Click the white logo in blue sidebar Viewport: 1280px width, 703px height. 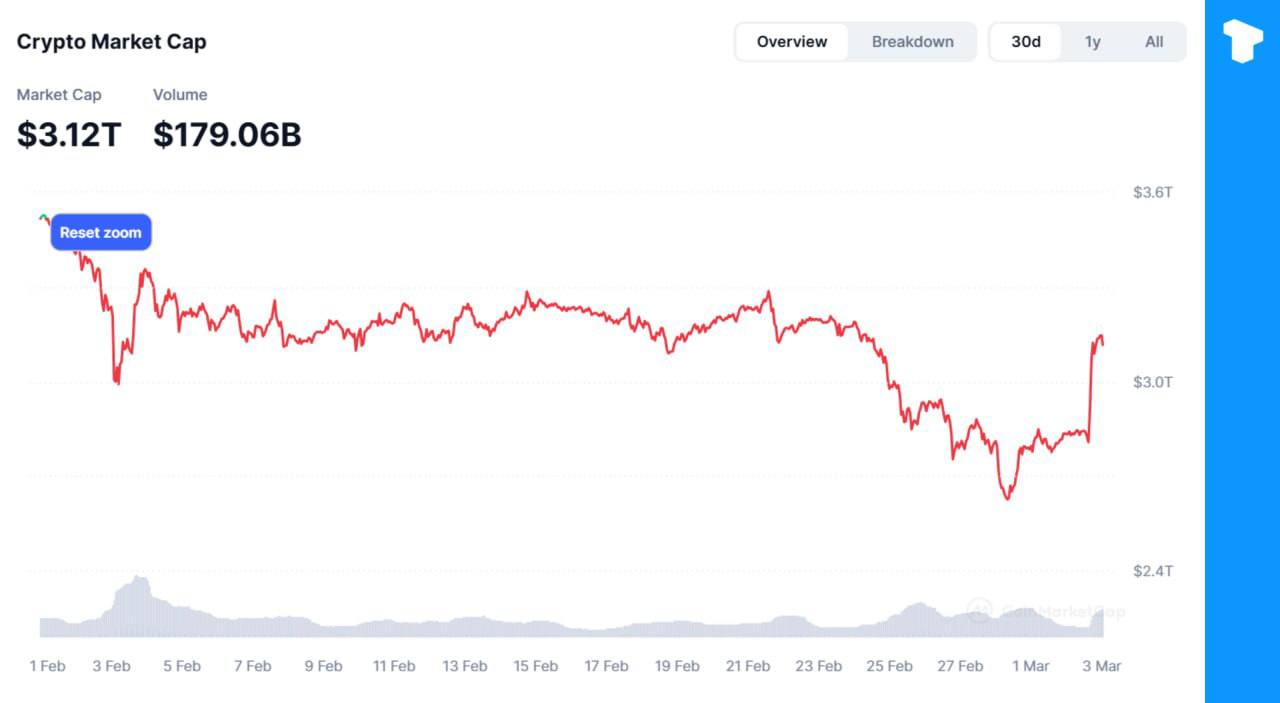pyautogui.click(x=1242, y=42)
